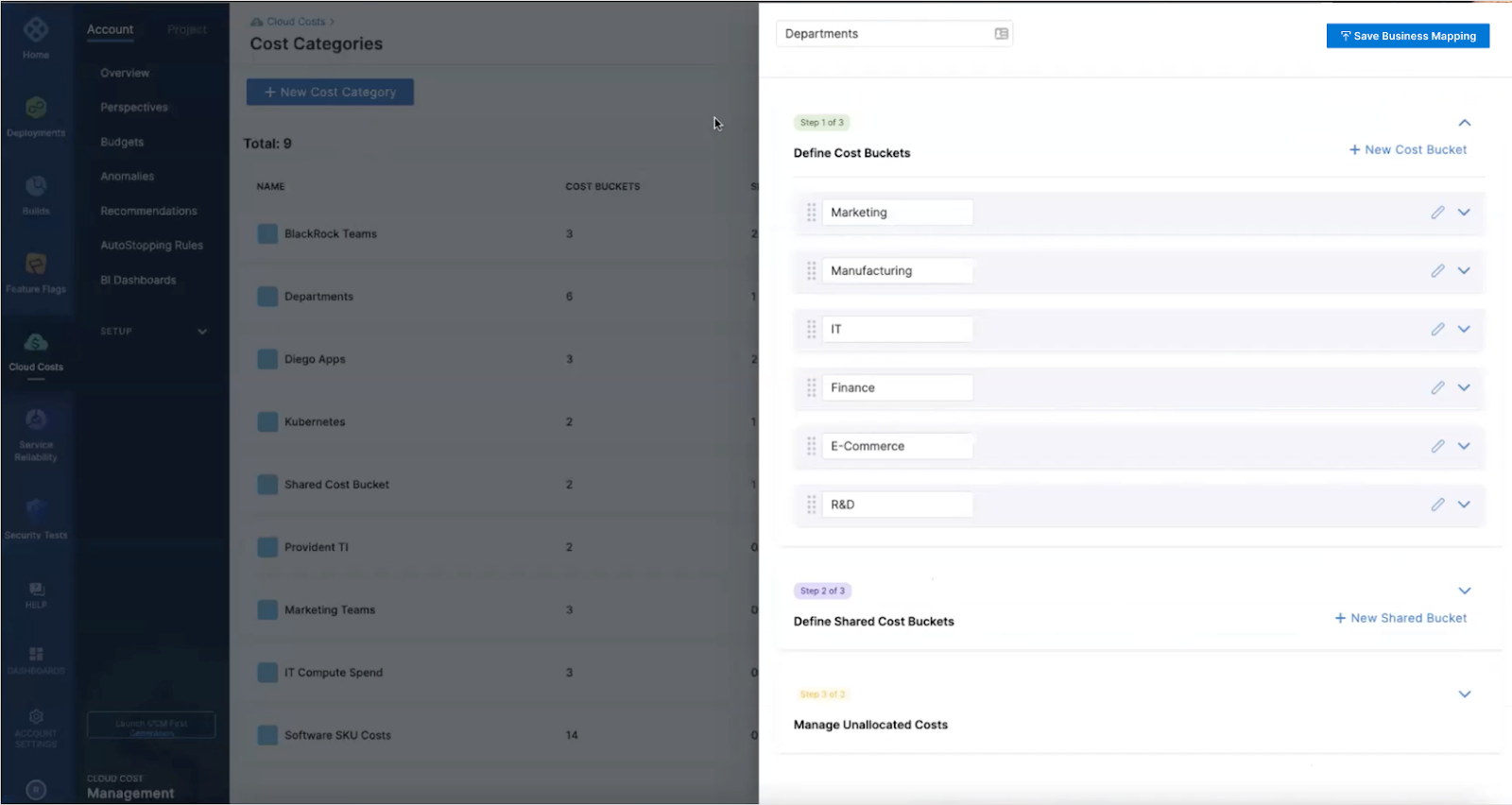Expand the IT bucket details chevron
Screen dimensions: 1512x805
1464,330
